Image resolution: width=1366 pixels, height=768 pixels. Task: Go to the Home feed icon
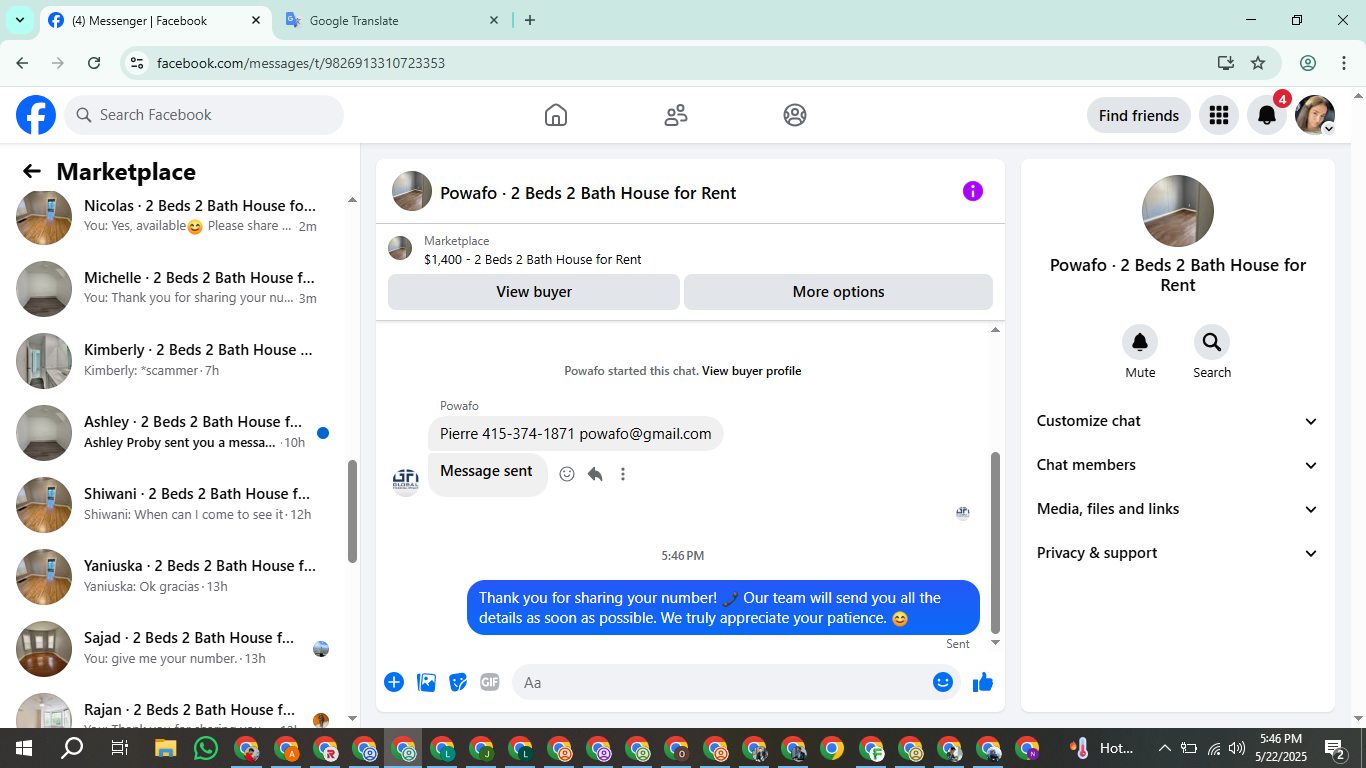tap(556, 115)
